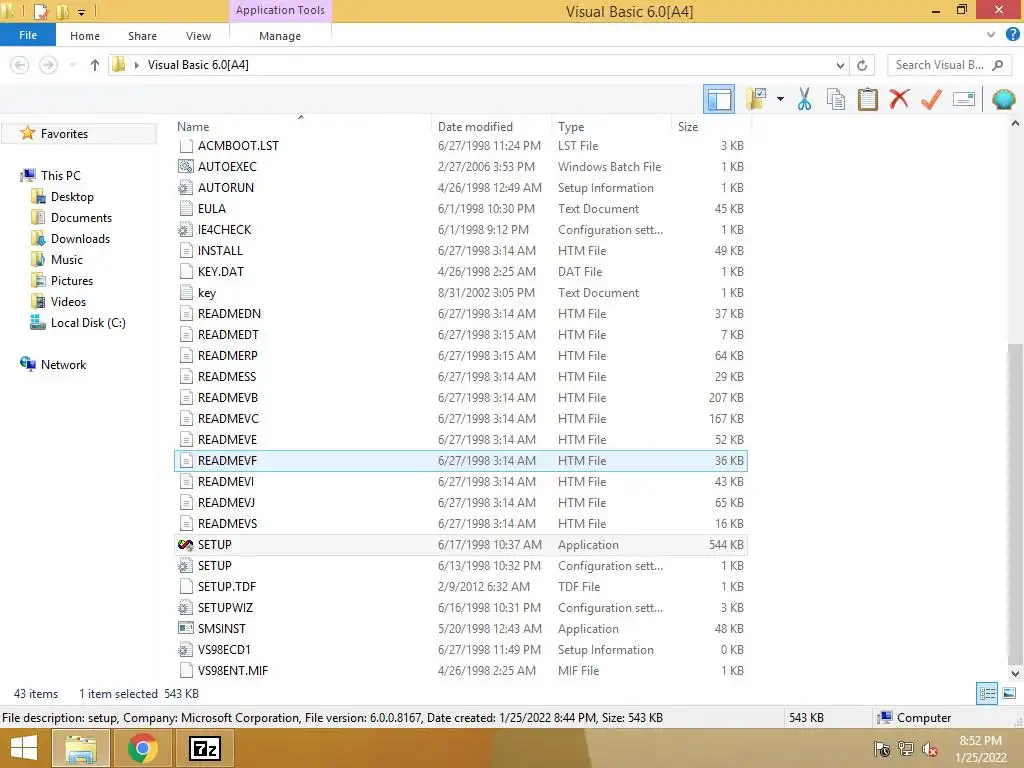Toggle the navigation pane layout button

coord(719,99)
